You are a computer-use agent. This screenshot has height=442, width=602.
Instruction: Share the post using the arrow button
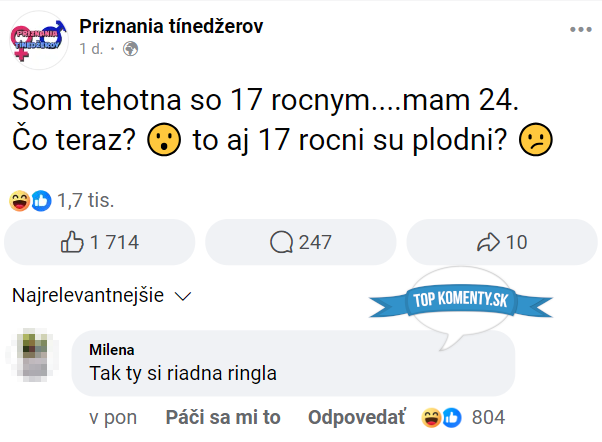[x=502, y=242]
